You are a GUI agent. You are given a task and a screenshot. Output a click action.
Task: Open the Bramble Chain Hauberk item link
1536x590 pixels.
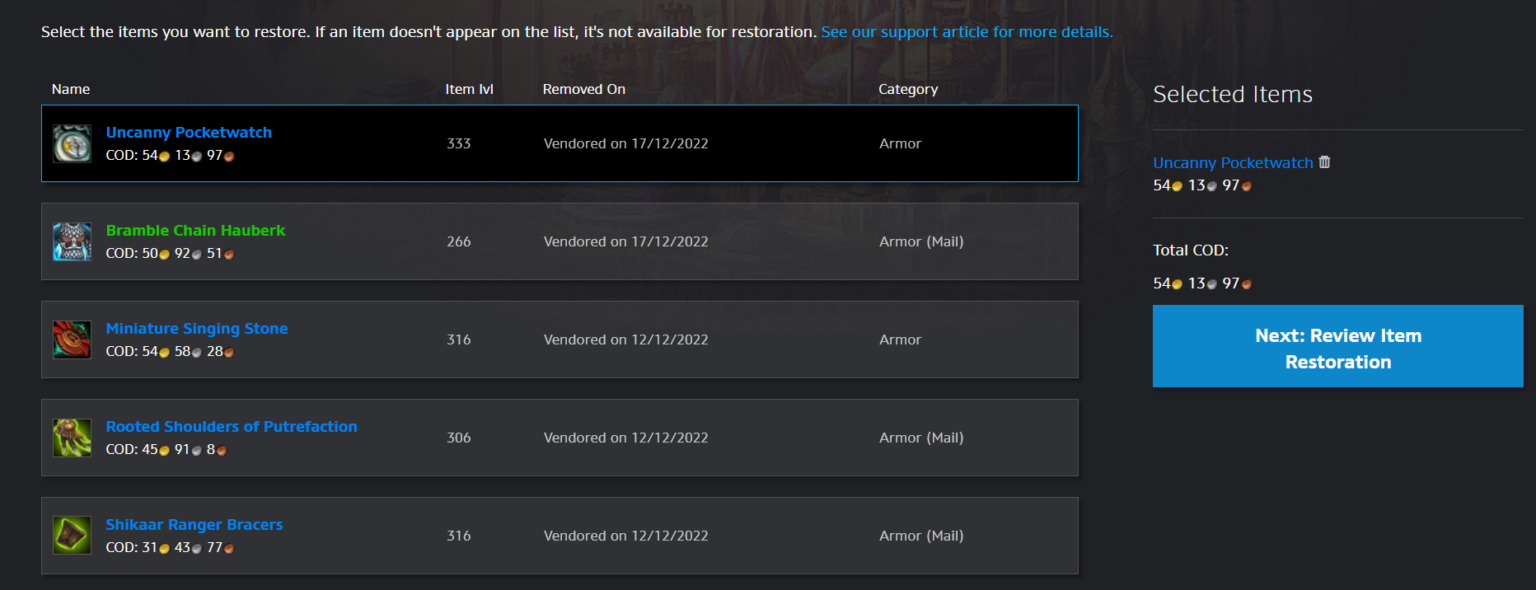(195, 229)
